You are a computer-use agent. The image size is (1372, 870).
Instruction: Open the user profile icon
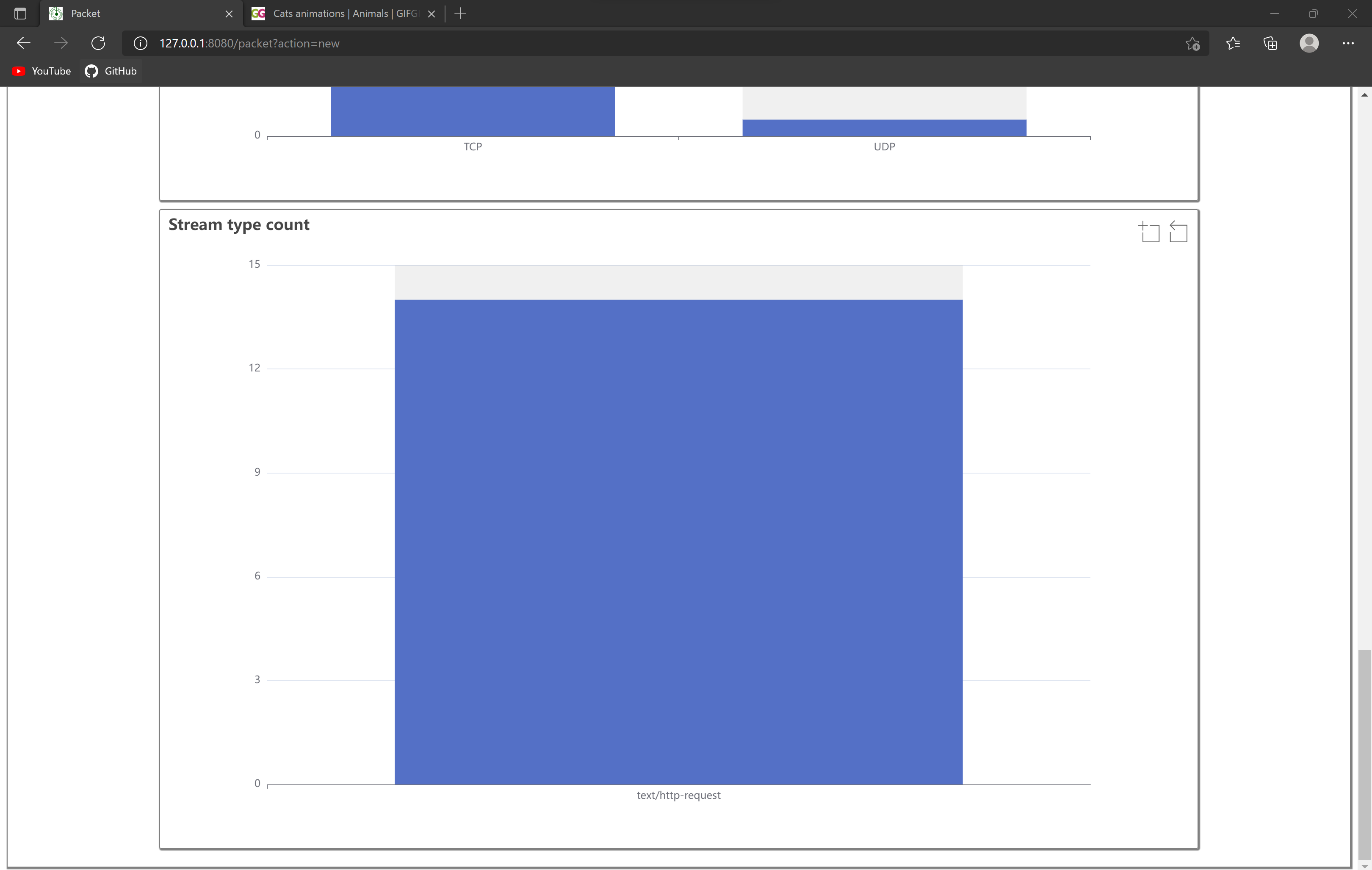(1309, 43)
